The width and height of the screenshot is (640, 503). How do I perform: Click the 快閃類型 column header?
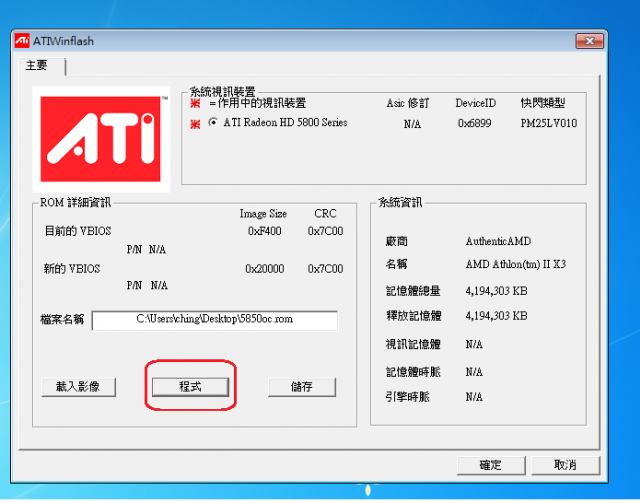(x=543, y=103)
